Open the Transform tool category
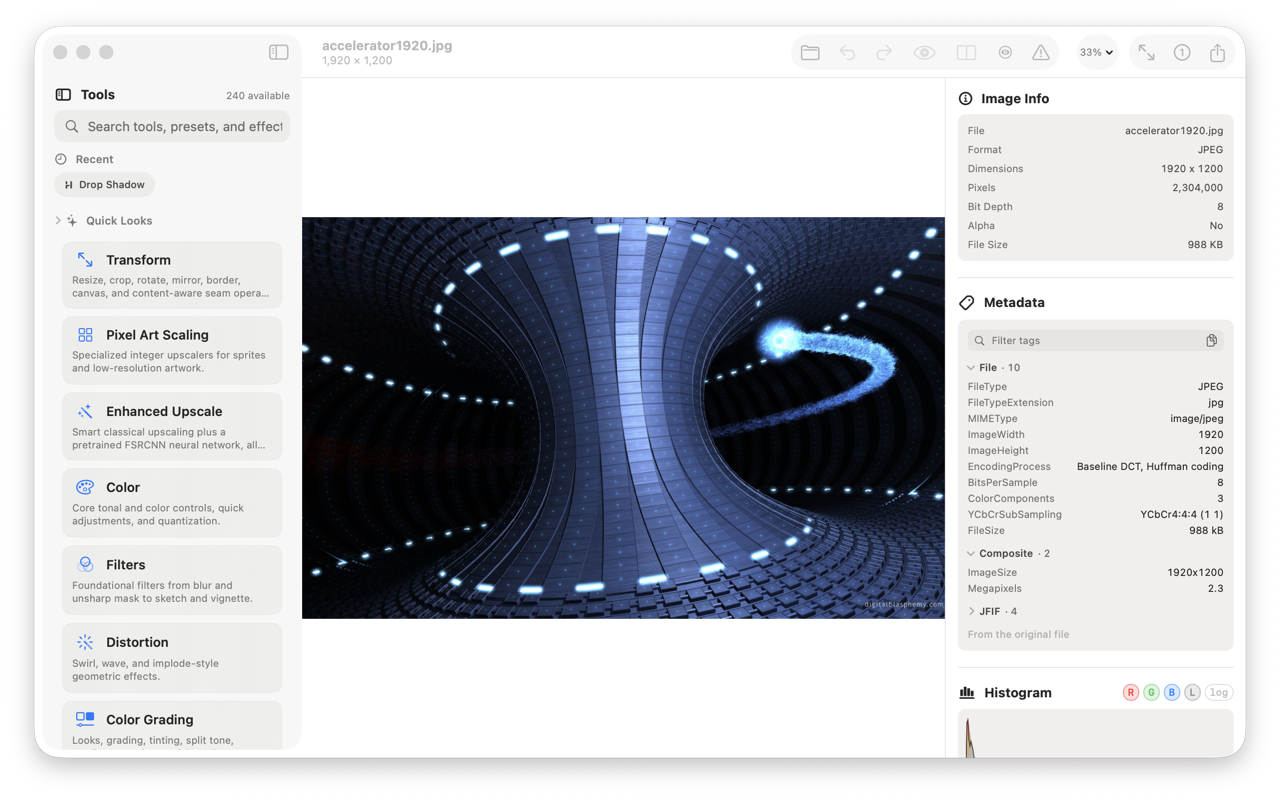 coord(172,275)
